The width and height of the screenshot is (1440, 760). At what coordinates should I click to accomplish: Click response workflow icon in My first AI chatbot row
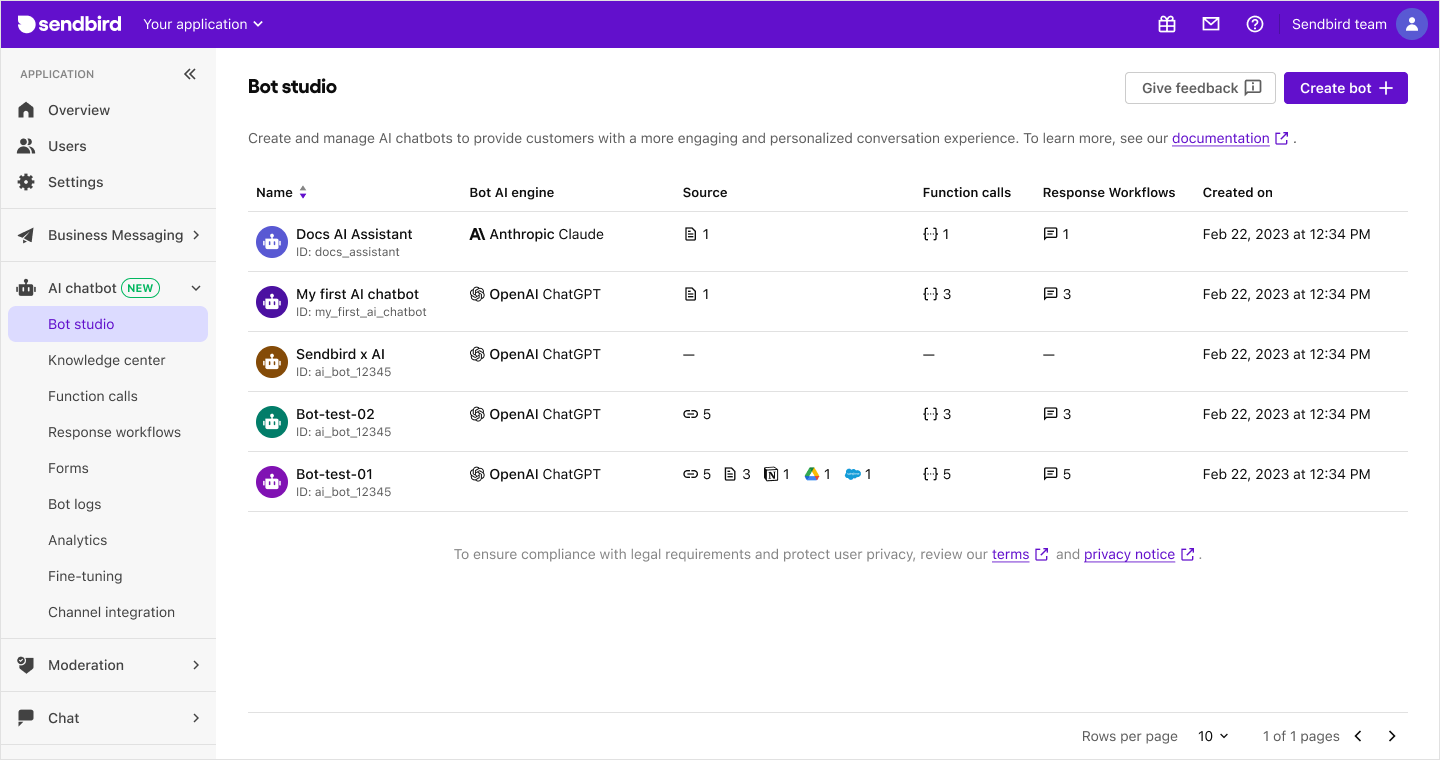(x=1051, y=294)
